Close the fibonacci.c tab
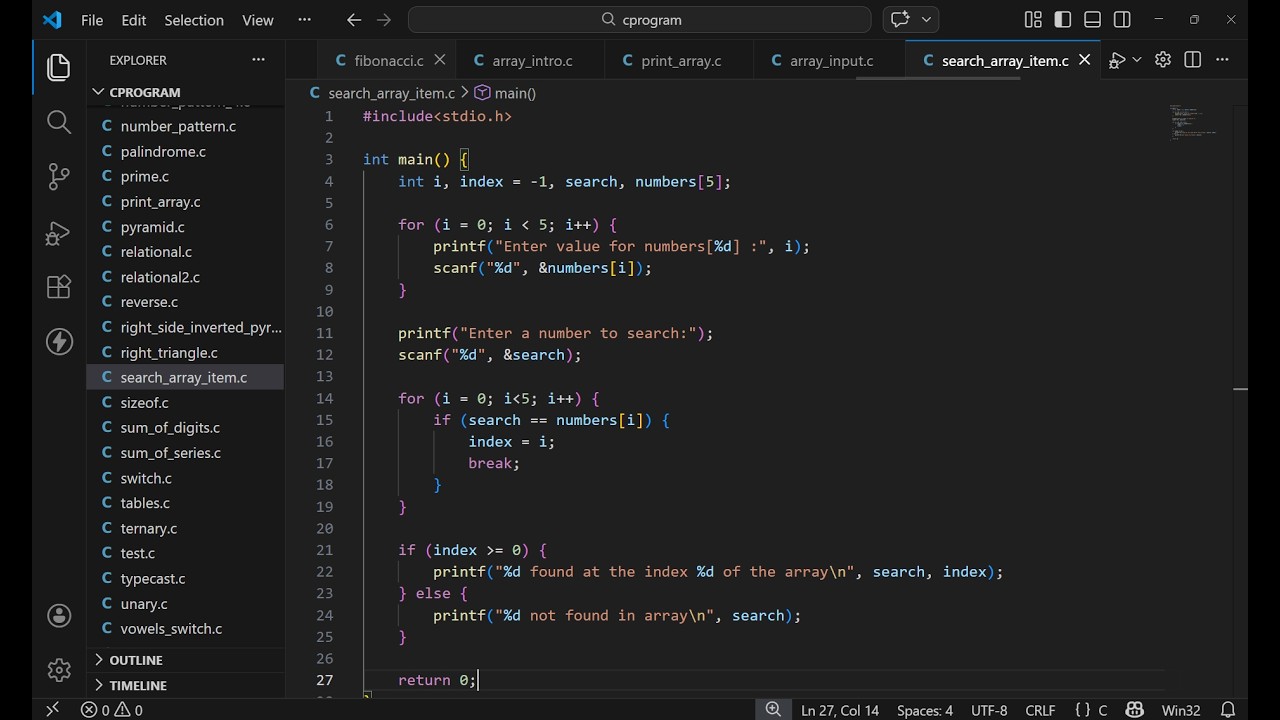 click(439, 60)
